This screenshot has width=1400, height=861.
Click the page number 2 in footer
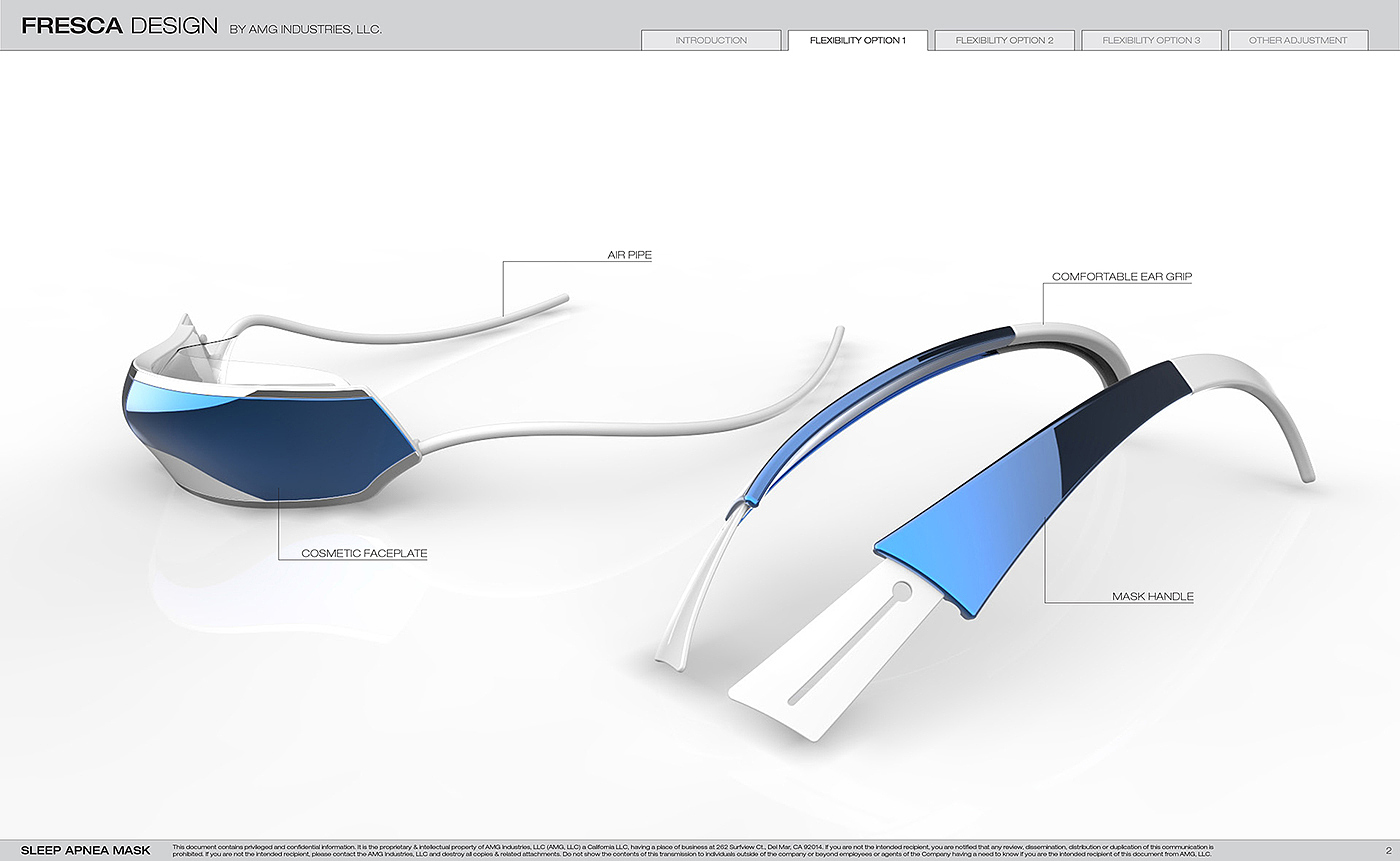1388,850
